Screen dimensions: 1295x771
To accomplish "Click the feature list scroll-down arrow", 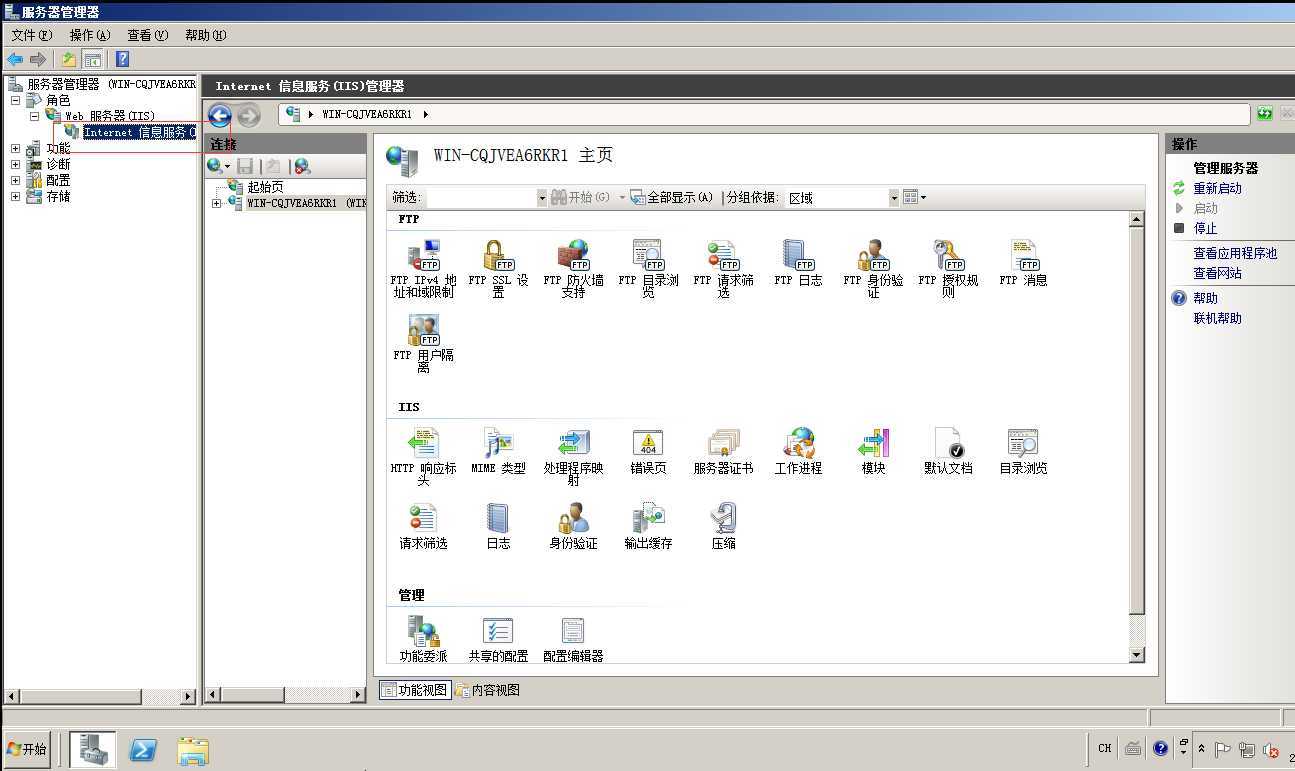I will (1136, 655).
